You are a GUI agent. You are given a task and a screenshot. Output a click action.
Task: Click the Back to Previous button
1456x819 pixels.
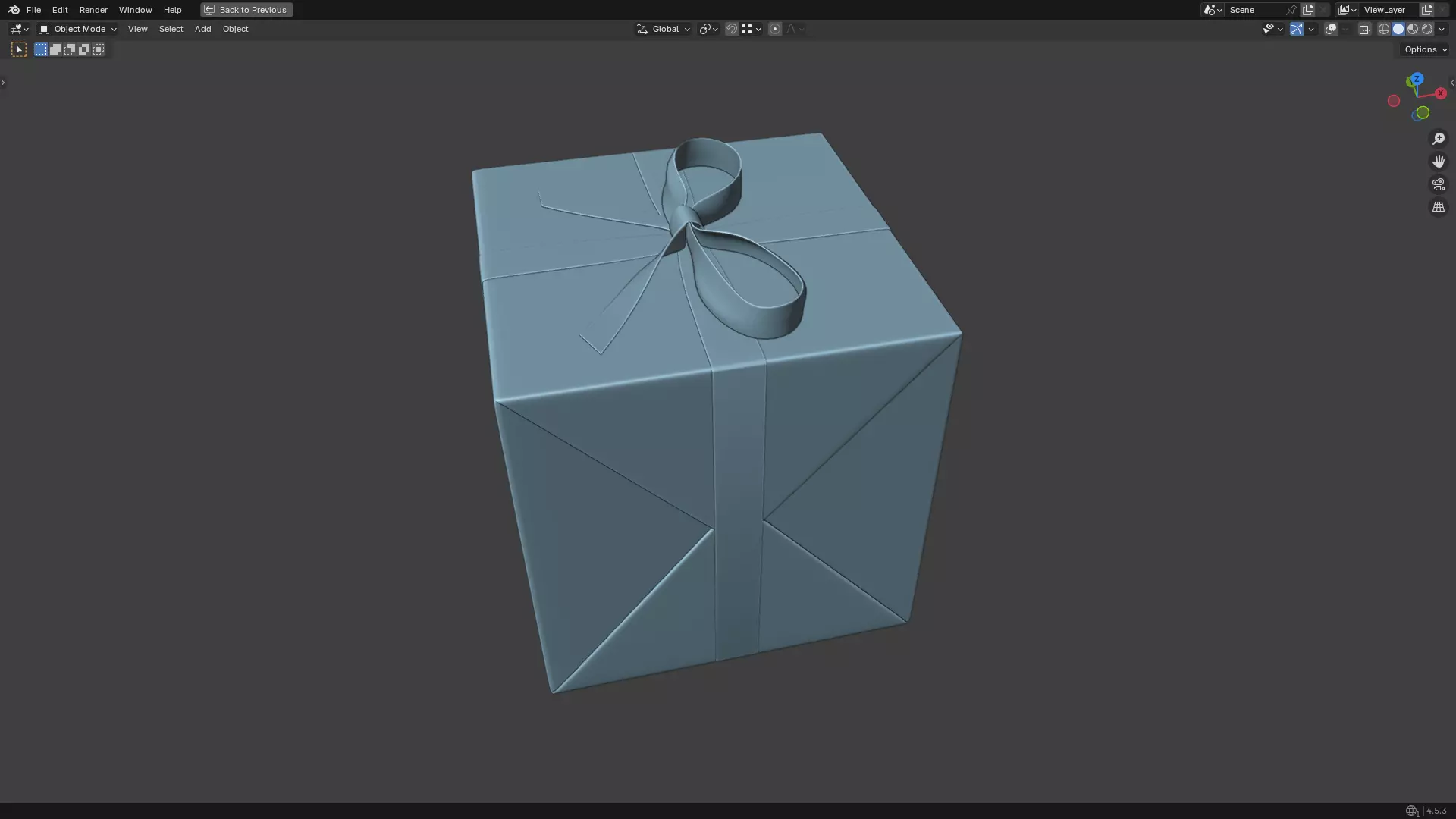click(x=246, y=10)
